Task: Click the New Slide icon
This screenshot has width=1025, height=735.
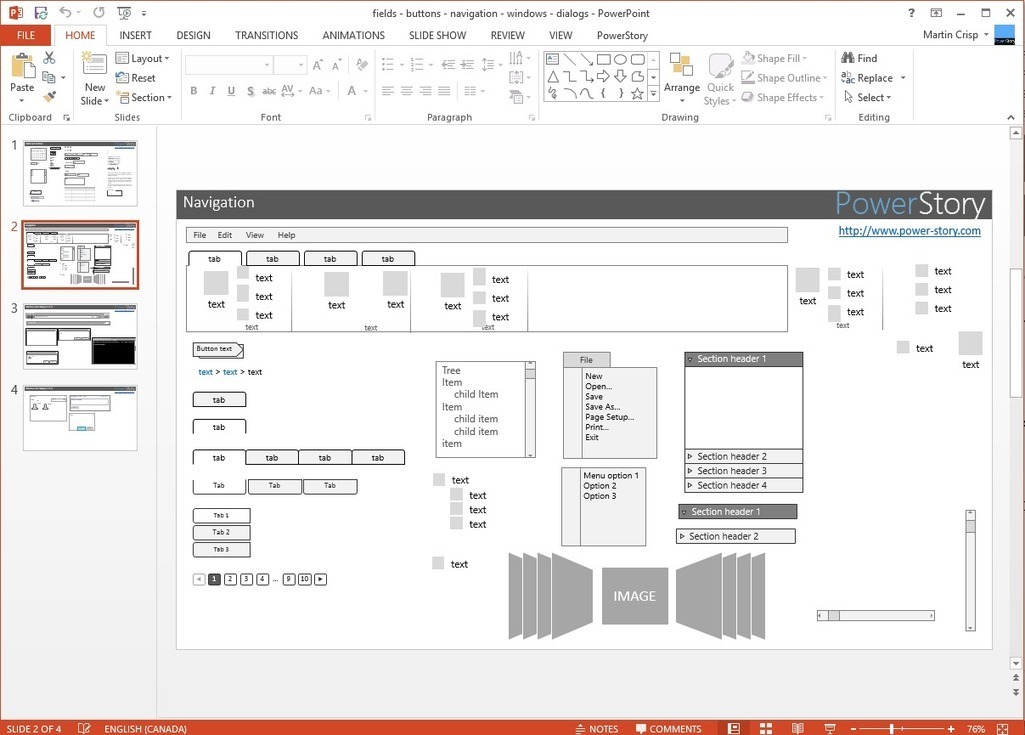Action: (94, 64)
